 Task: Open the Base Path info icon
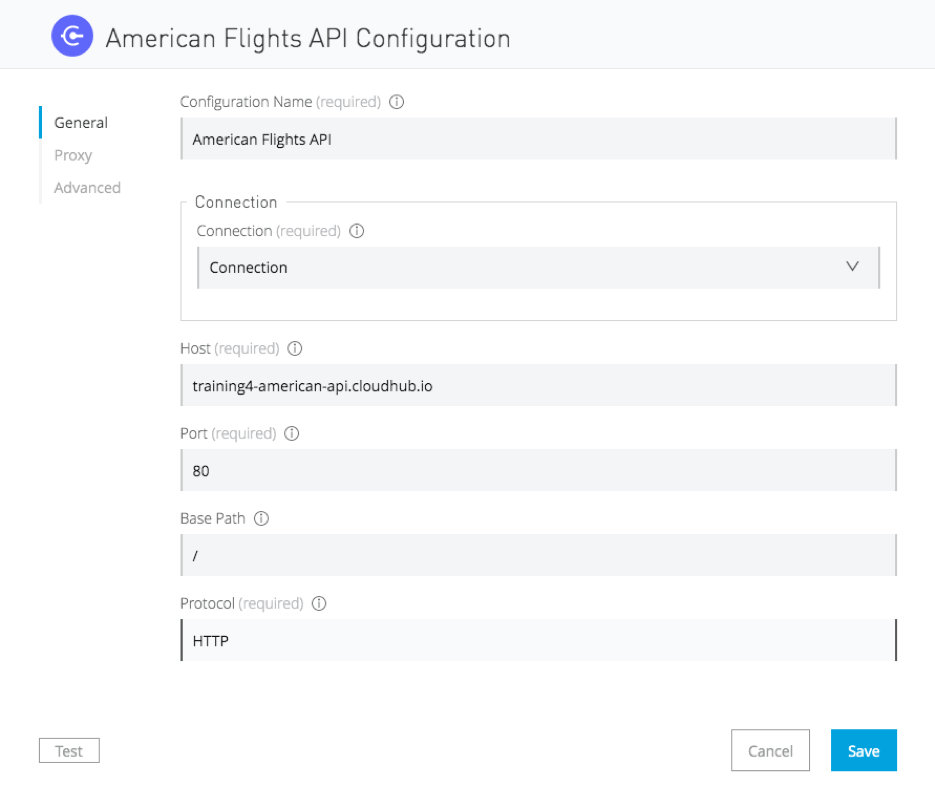pos(261,518)
